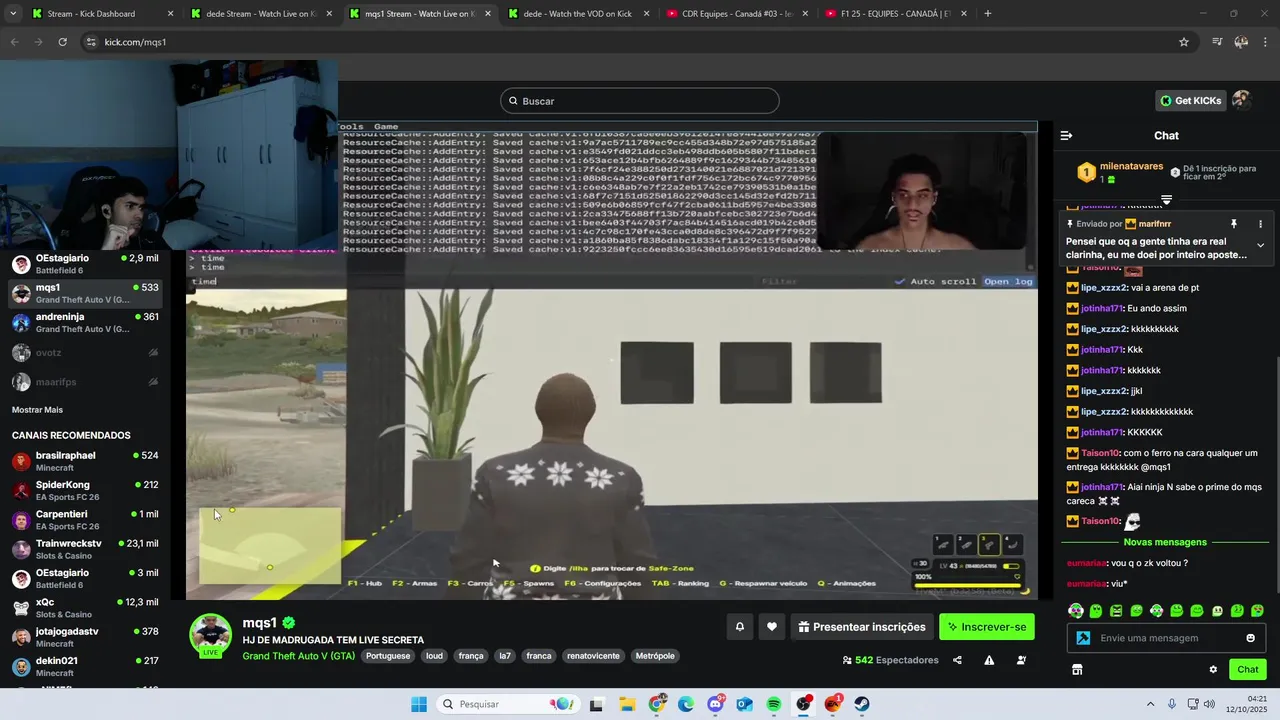The width and height of the screenshot is (1280, 720).
Task: Open recommended channel jotajogadastv
Action: point(85,637)
